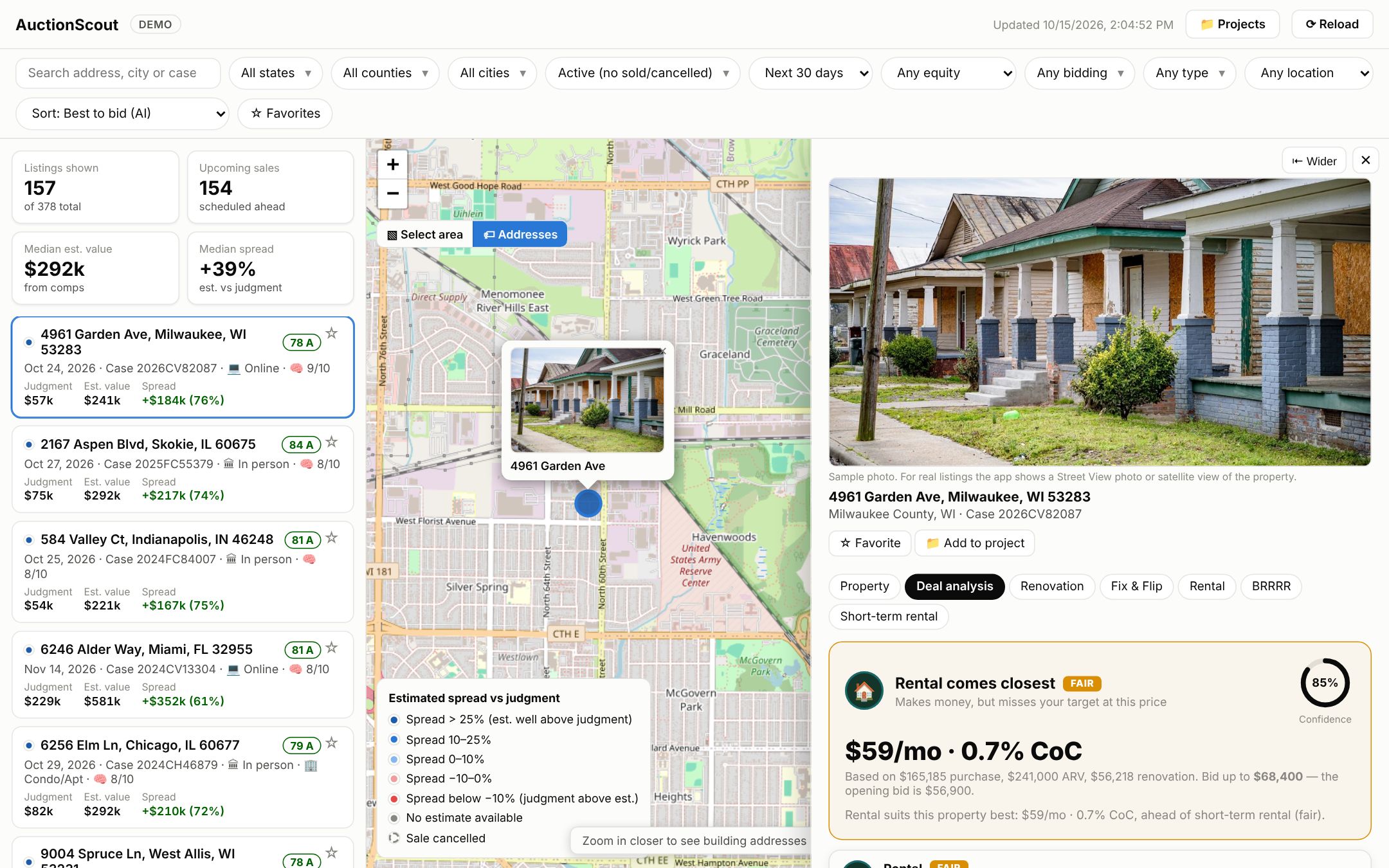The height and width of the screenshot is (868, 1389).
Task: Change the Sort: Best to bid dropdown
Action: 122,114
